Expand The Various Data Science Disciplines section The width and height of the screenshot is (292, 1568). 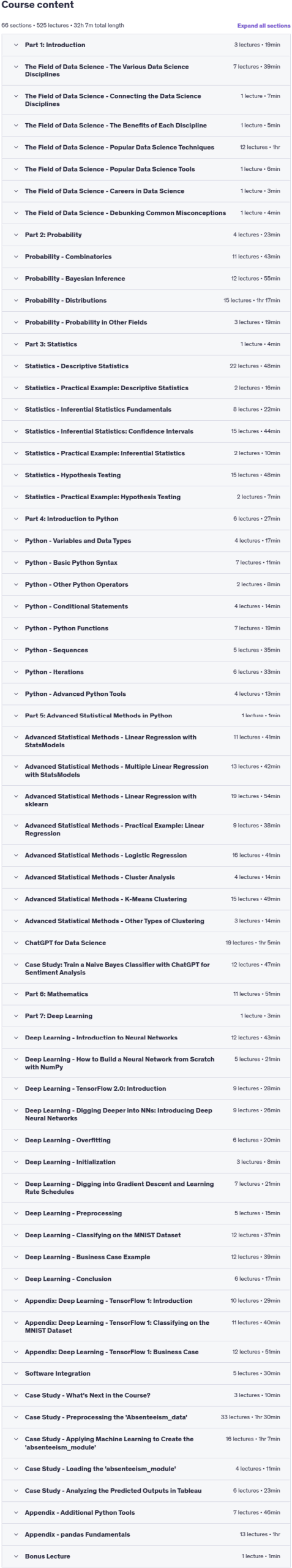[146, 71]
